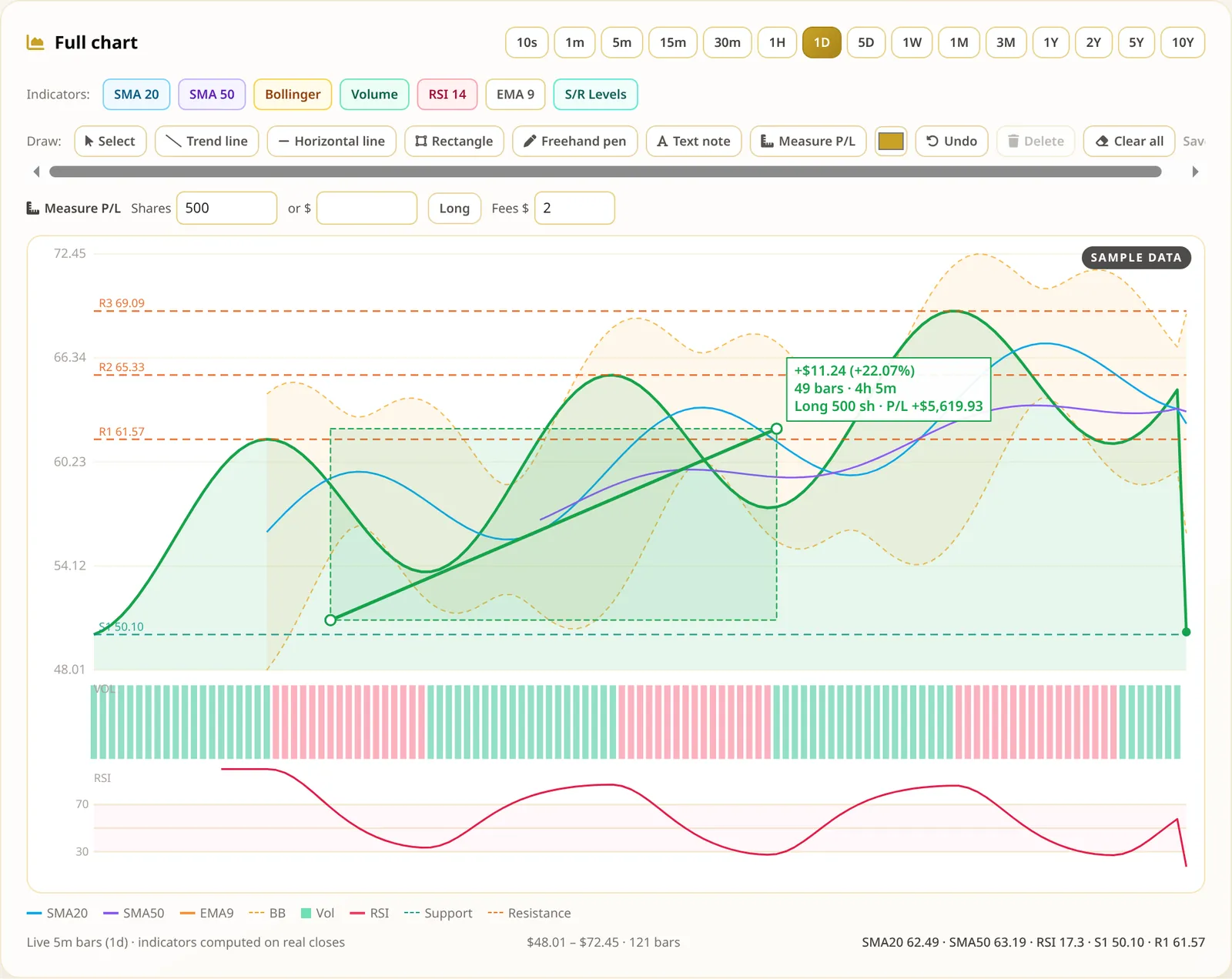Click the SAMPLE DATA badge

tap(1136, 258)
